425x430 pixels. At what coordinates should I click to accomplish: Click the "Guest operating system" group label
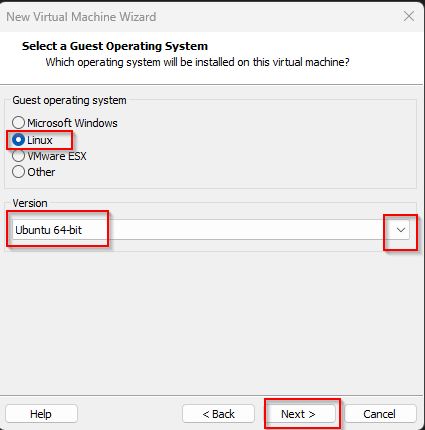[69, 100]
